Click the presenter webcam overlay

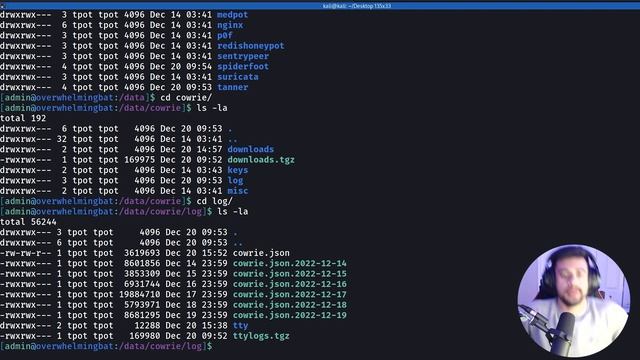coord(573,301)
